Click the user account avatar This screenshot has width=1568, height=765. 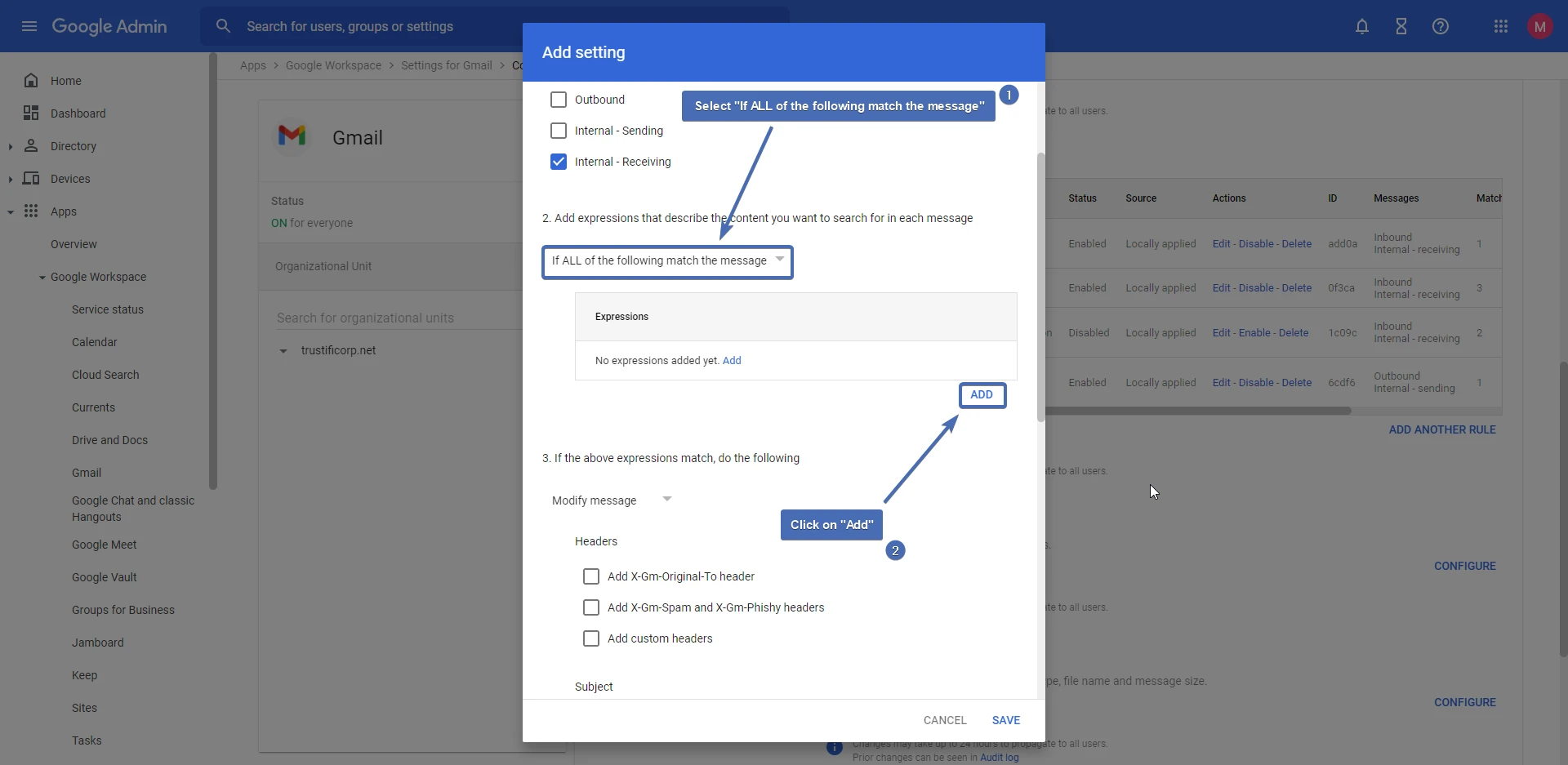[1539, 26]
